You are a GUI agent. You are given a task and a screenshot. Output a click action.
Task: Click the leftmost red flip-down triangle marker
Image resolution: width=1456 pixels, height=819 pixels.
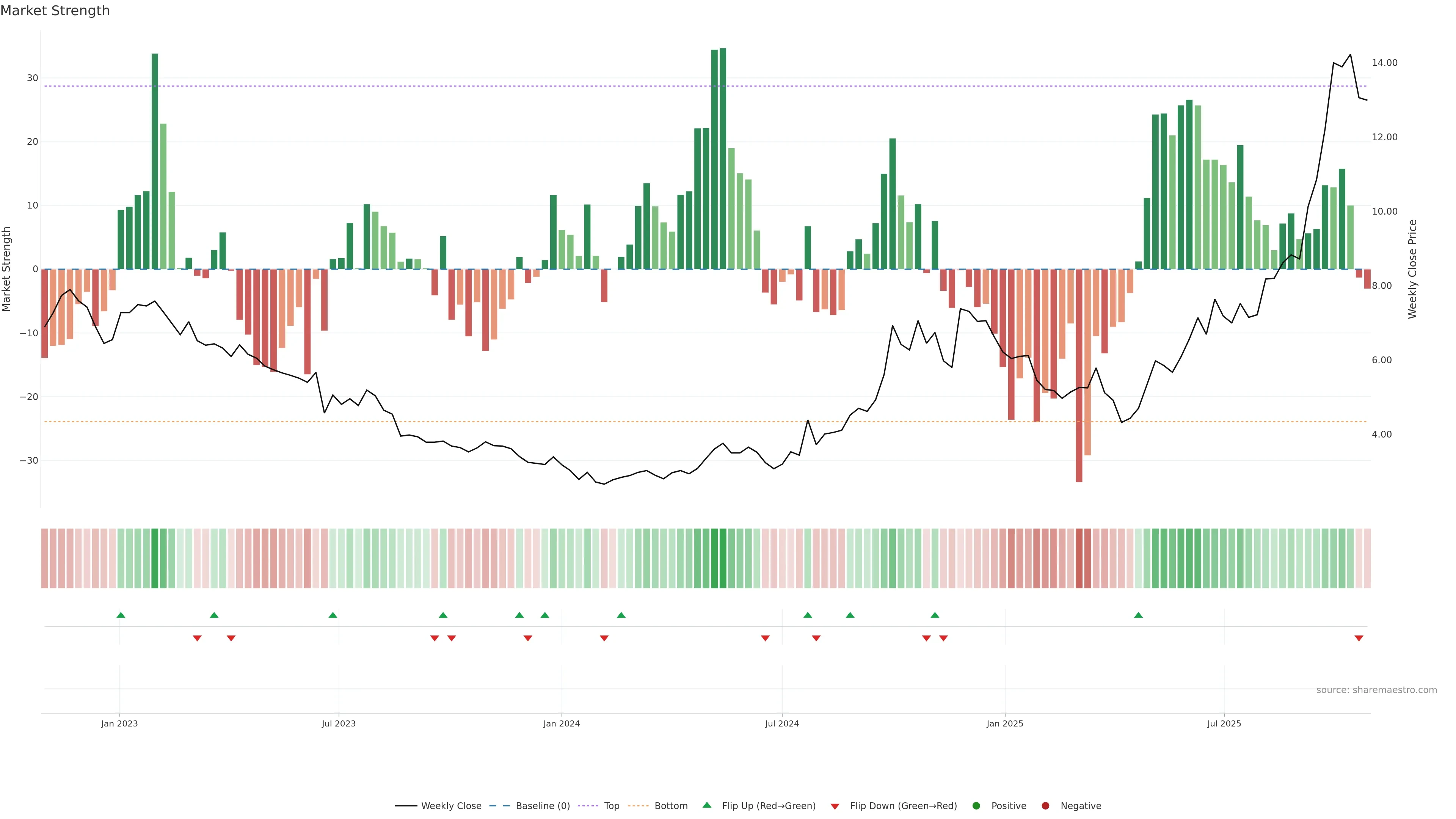pyautogui.click(x=197, y=638)
